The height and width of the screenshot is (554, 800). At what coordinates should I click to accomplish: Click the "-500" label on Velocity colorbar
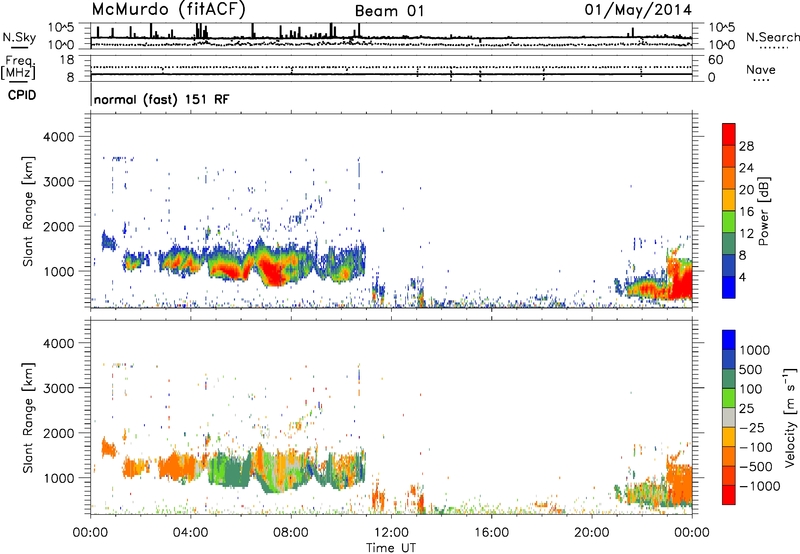[x=756, y=467]
